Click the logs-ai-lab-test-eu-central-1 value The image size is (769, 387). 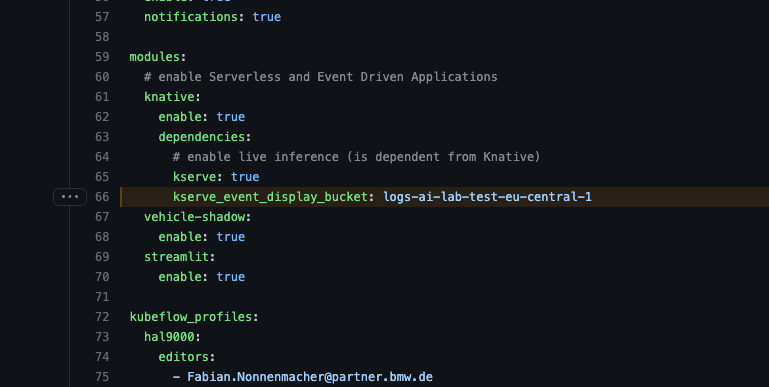(x=487, y=197)
